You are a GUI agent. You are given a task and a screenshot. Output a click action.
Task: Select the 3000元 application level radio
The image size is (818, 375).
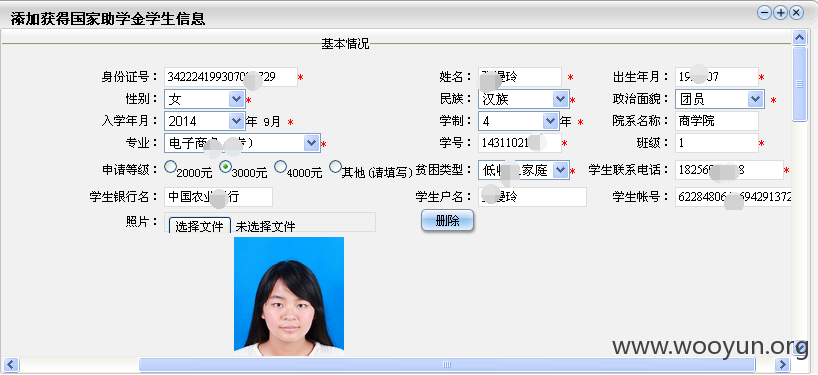(225, 166)
